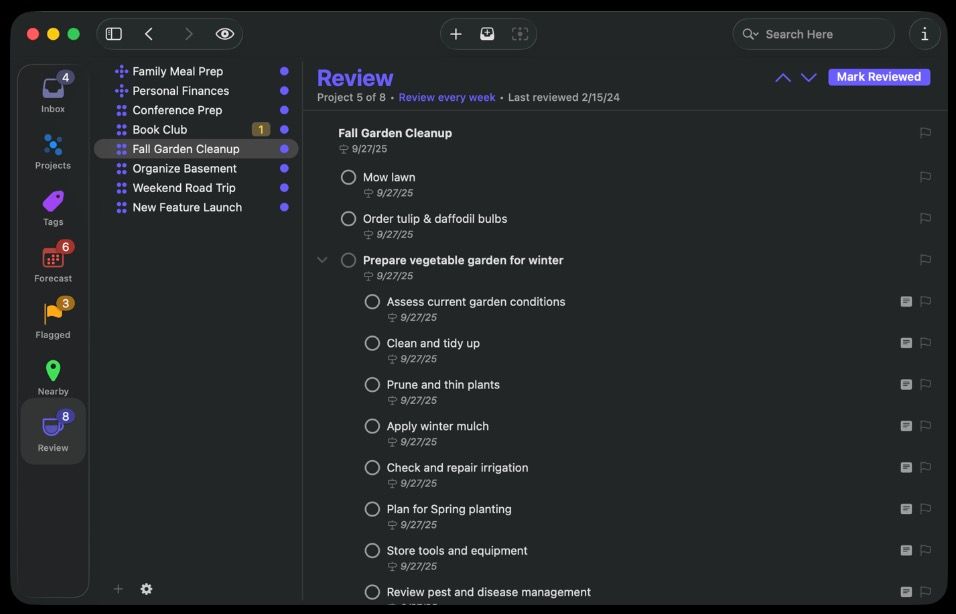The image size is (956, 614).
Task: Select Fall Garden Cleanup in sidebar
Action: (196, 149)
